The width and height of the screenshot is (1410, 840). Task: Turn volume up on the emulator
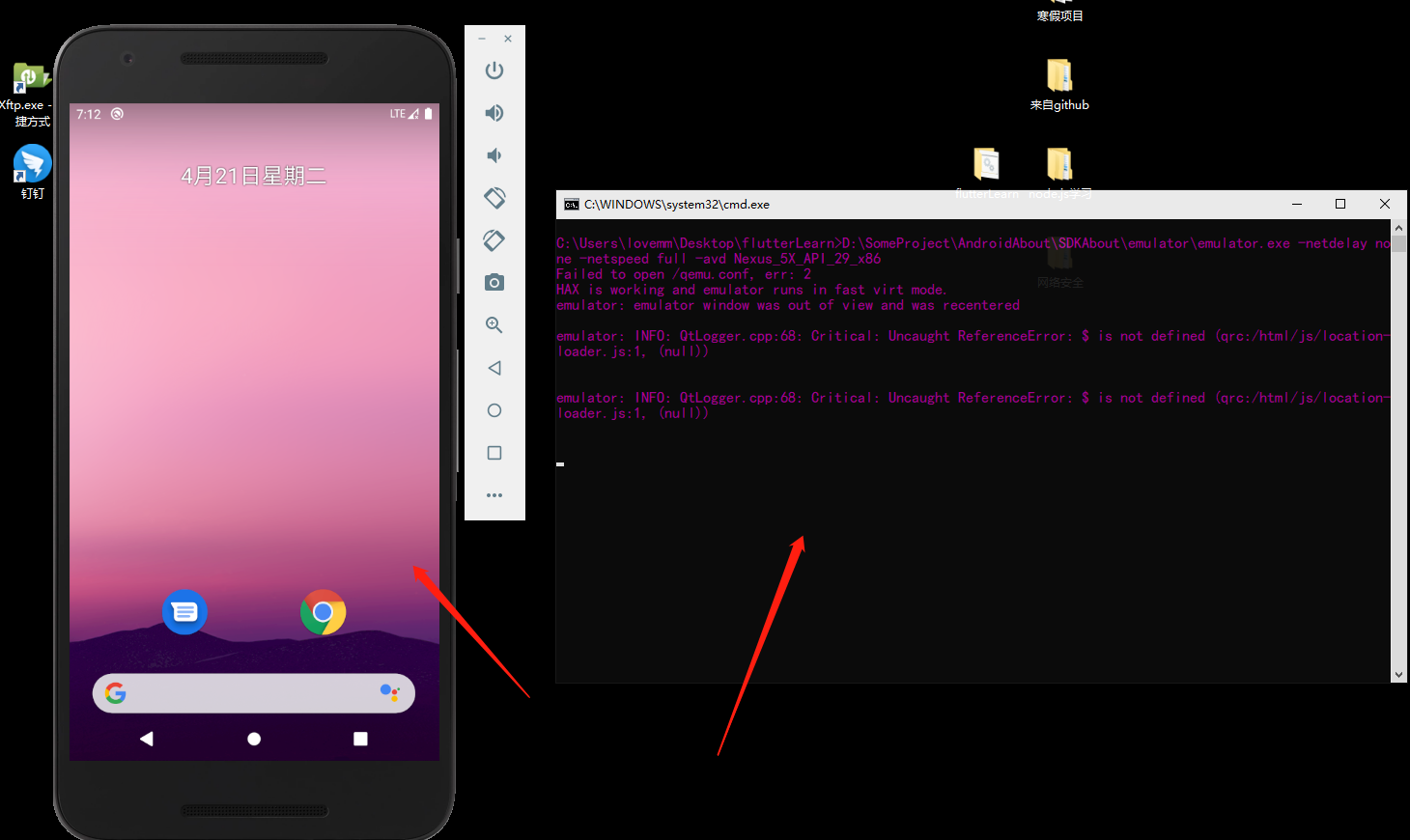493,112
